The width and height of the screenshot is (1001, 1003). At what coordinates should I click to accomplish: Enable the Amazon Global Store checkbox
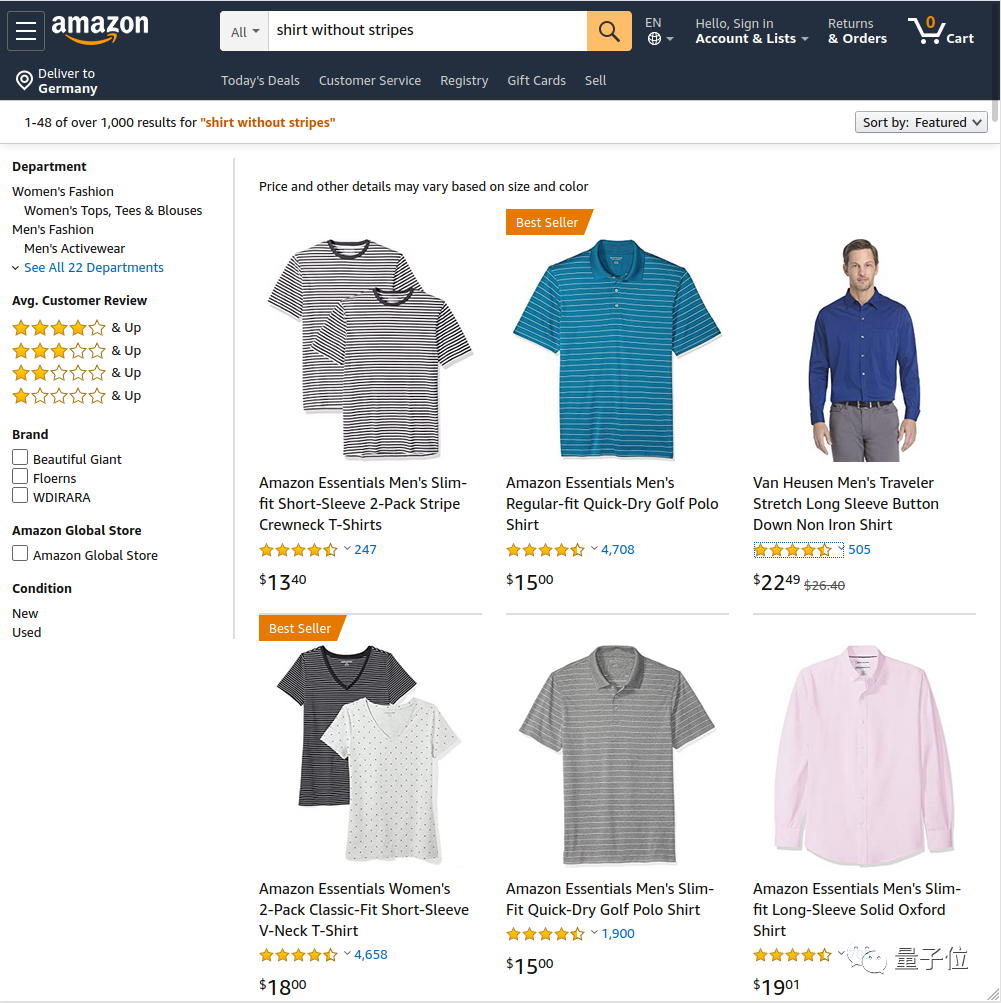pyautogui.click(x=20, y=553)
